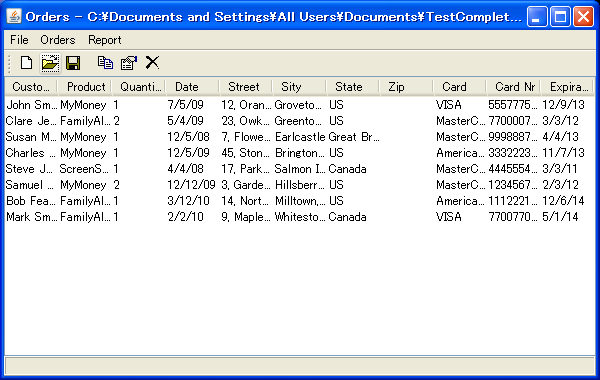Select the Clare Je... customer cell
Image resolution: width=600 pixels, height=380 pixels.
32,121
